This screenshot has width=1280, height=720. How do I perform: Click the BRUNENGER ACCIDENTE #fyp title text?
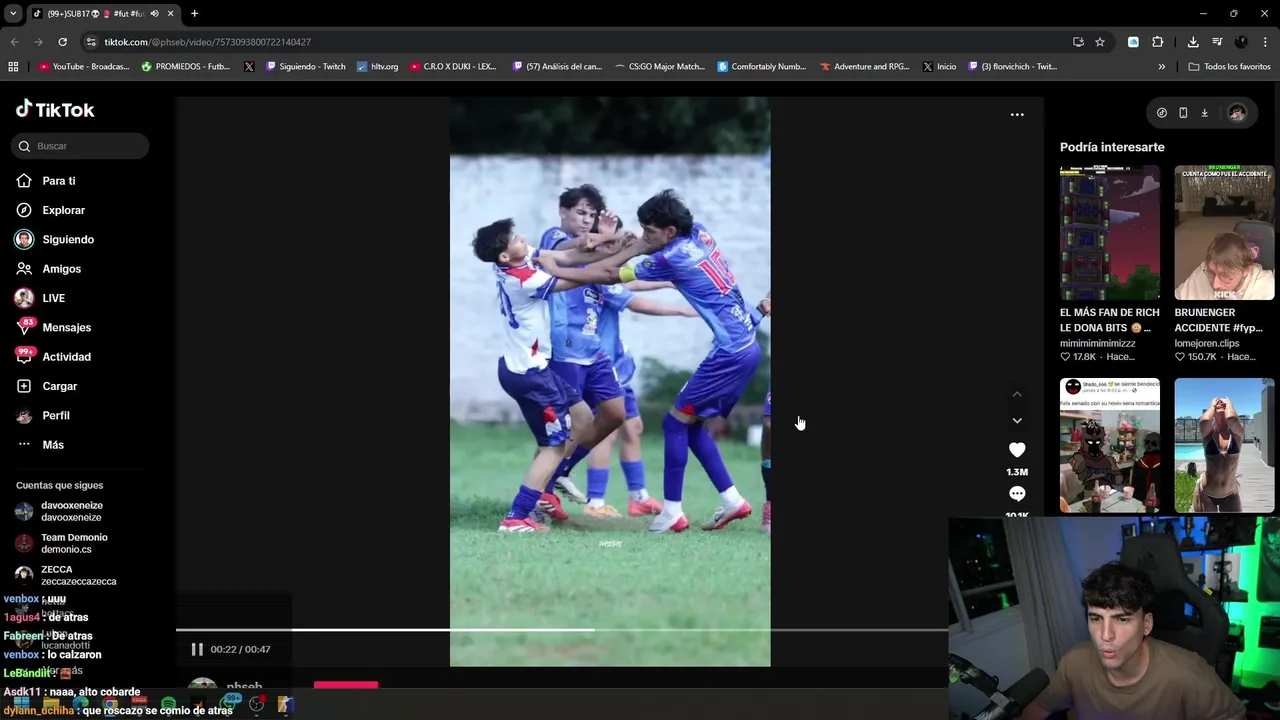click(1219, 320)
